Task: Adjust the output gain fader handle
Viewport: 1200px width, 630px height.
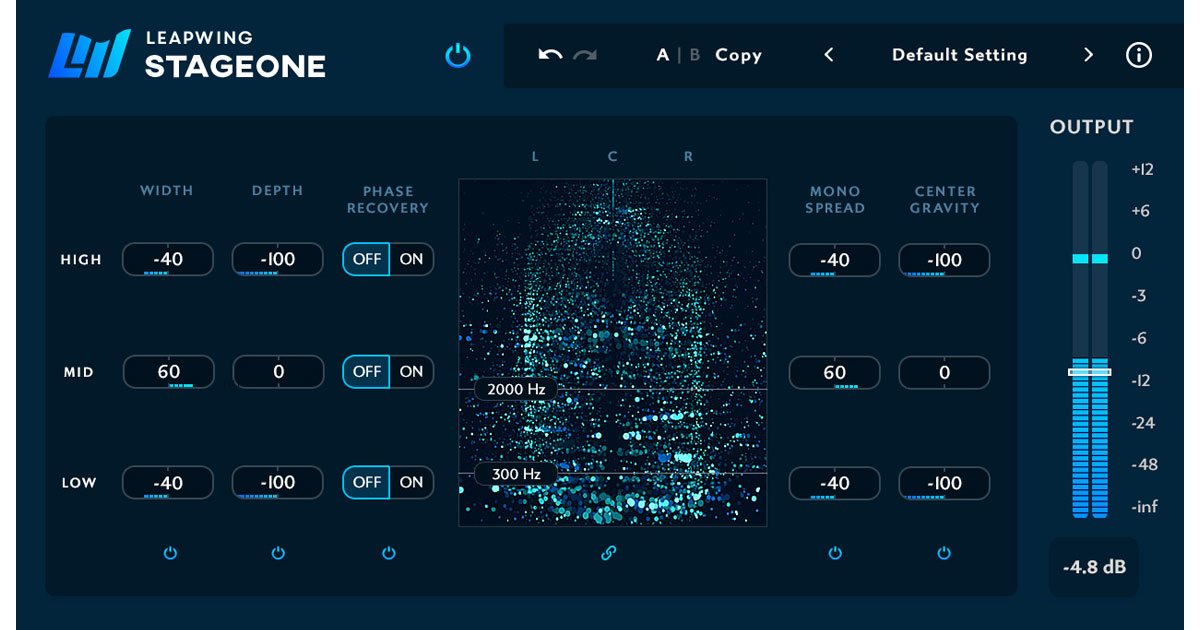Action: (x=1089, y=372)
